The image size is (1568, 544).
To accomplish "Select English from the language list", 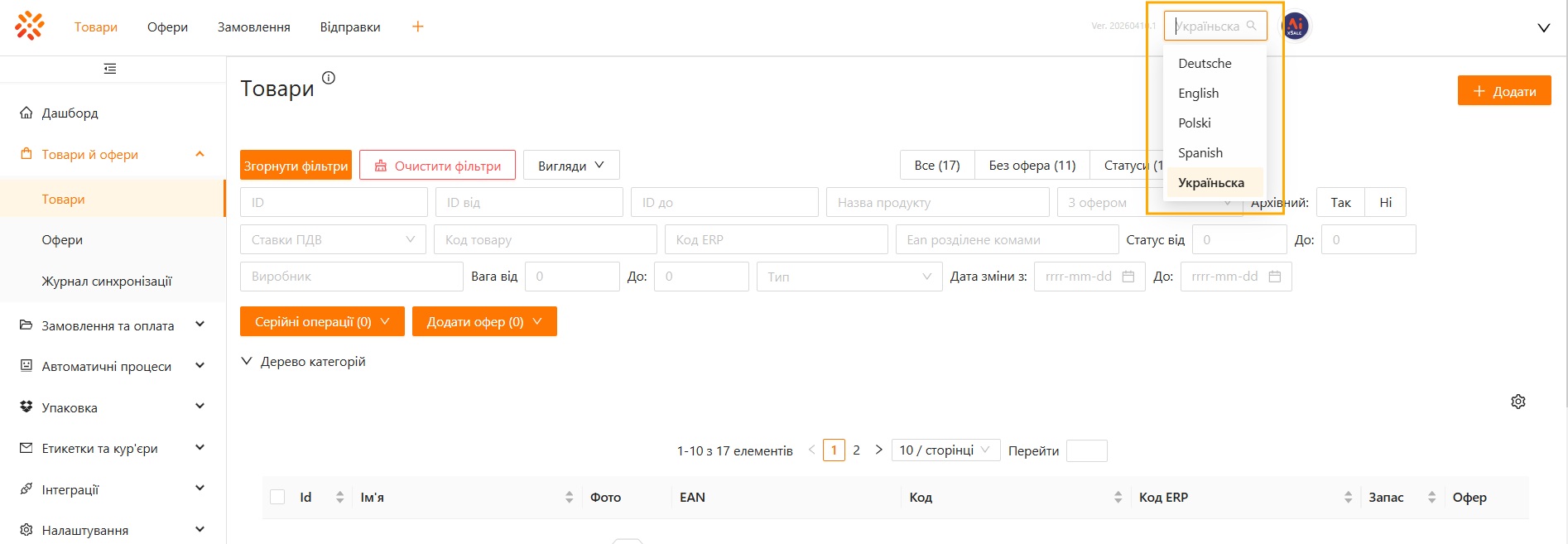I will [1198, 93].
